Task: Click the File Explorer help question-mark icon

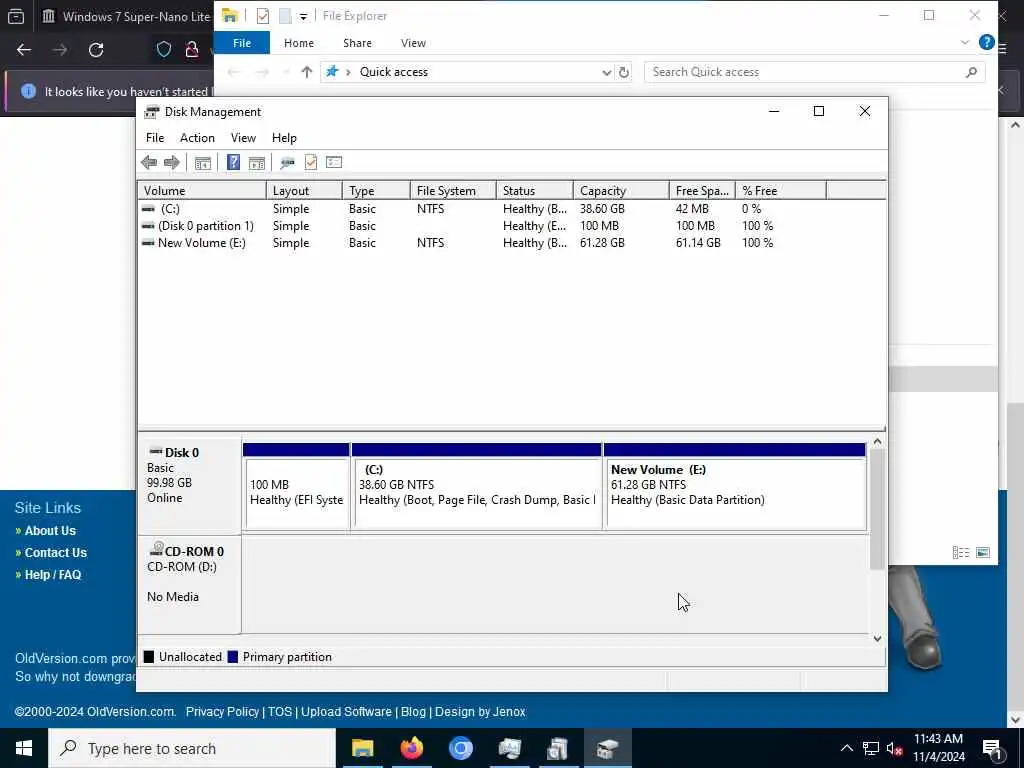Action: point(987,42)
